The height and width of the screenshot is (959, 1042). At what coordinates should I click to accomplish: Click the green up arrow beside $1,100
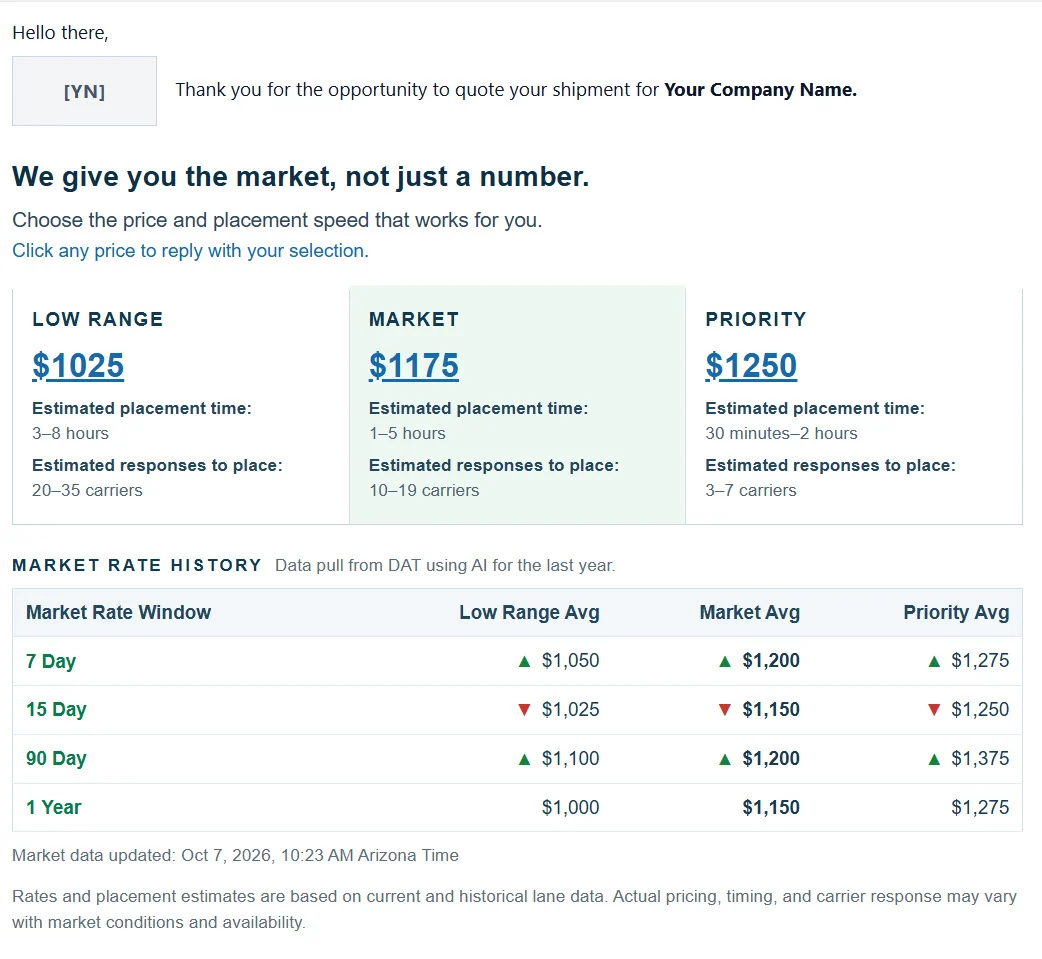524,759
